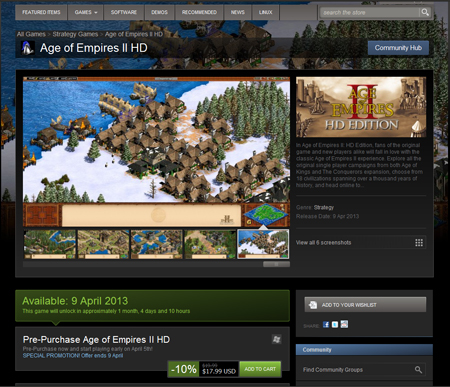Click the Special Promotion offer text
The width and height of the screenshot is (450, 387).
73,356
